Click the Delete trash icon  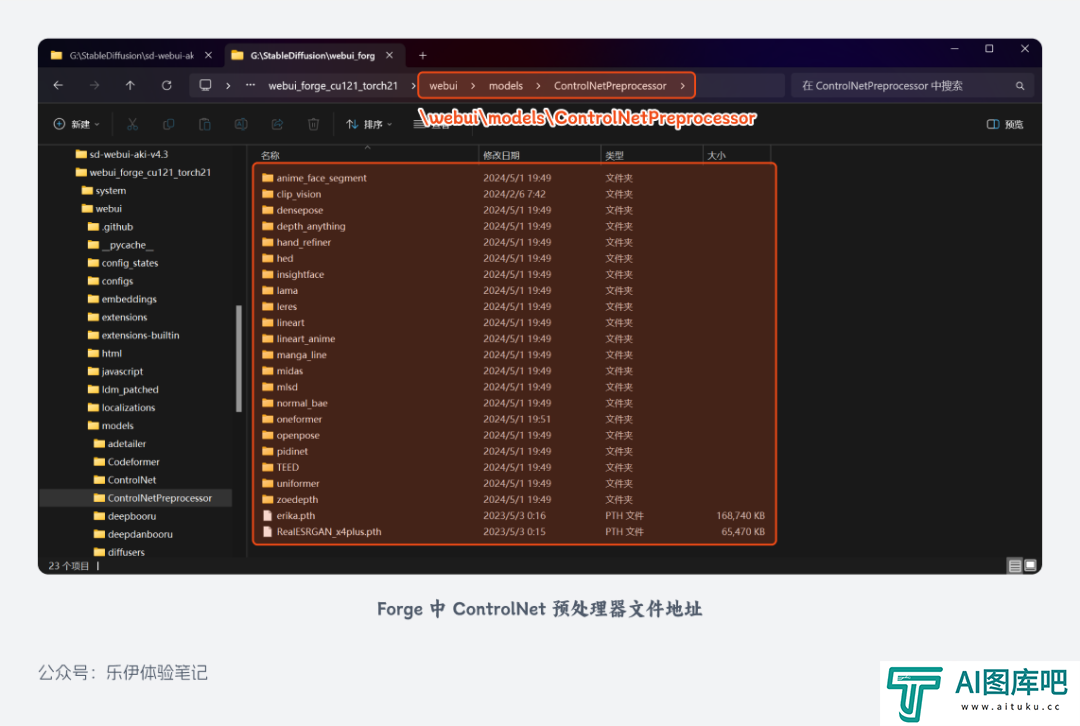pos(313,124)
